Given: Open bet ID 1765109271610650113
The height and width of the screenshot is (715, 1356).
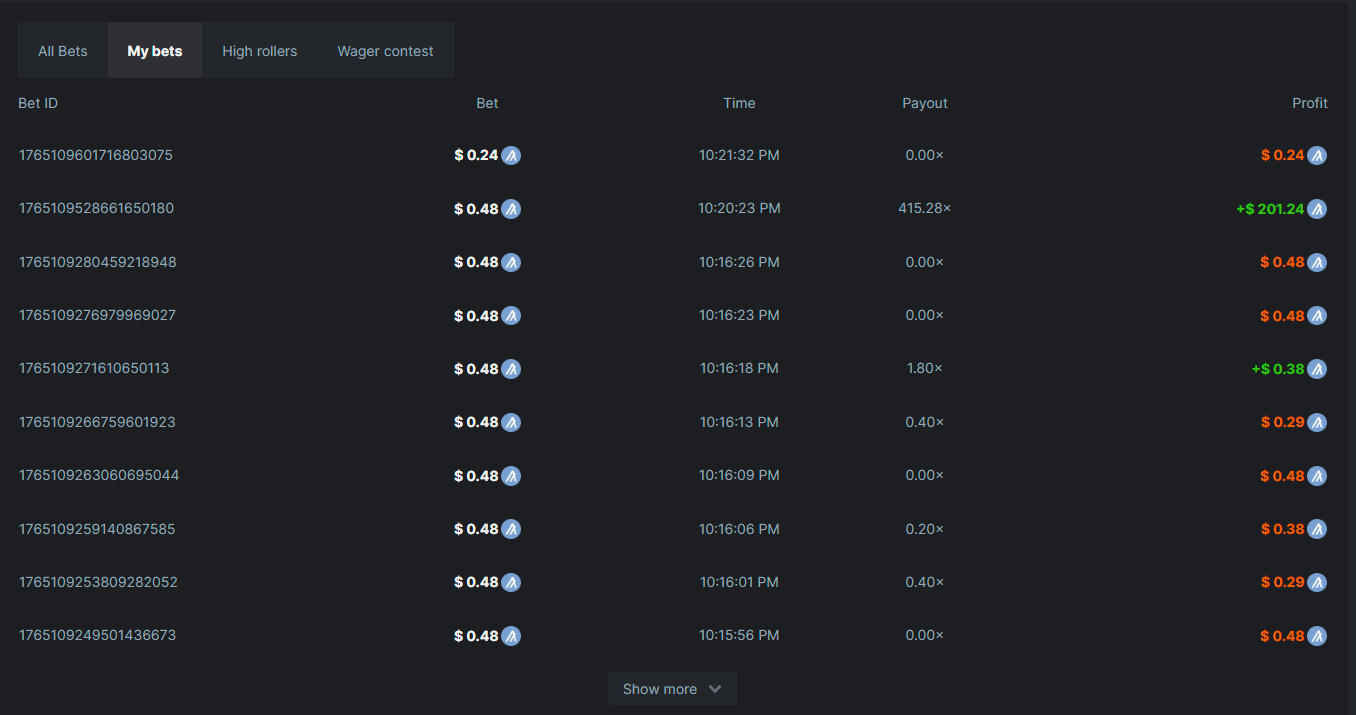Looking at the screenshot, I should click(94, 368).
